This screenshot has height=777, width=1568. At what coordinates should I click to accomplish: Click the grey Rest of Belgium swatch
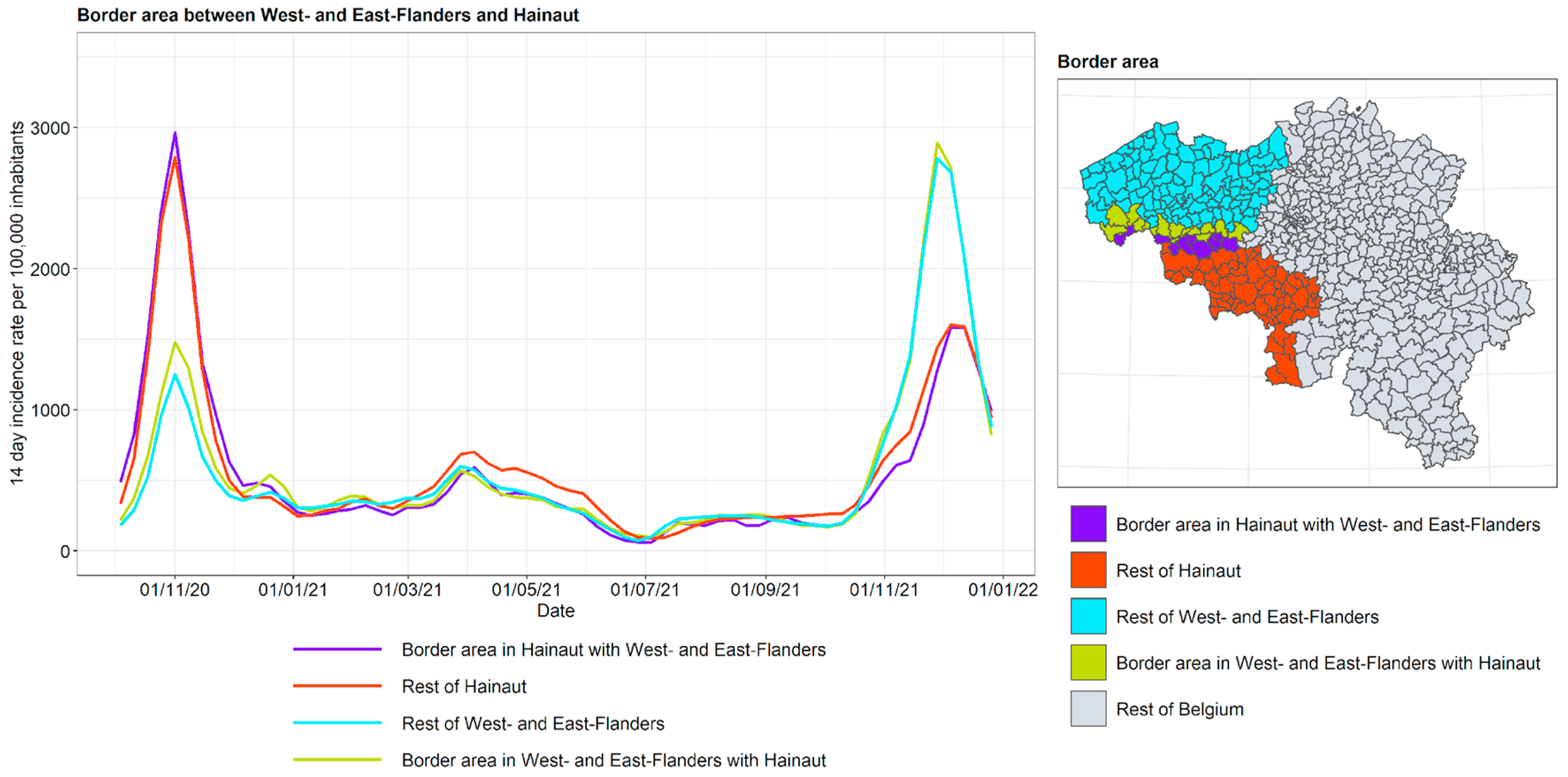click(x=1088, y=709)
